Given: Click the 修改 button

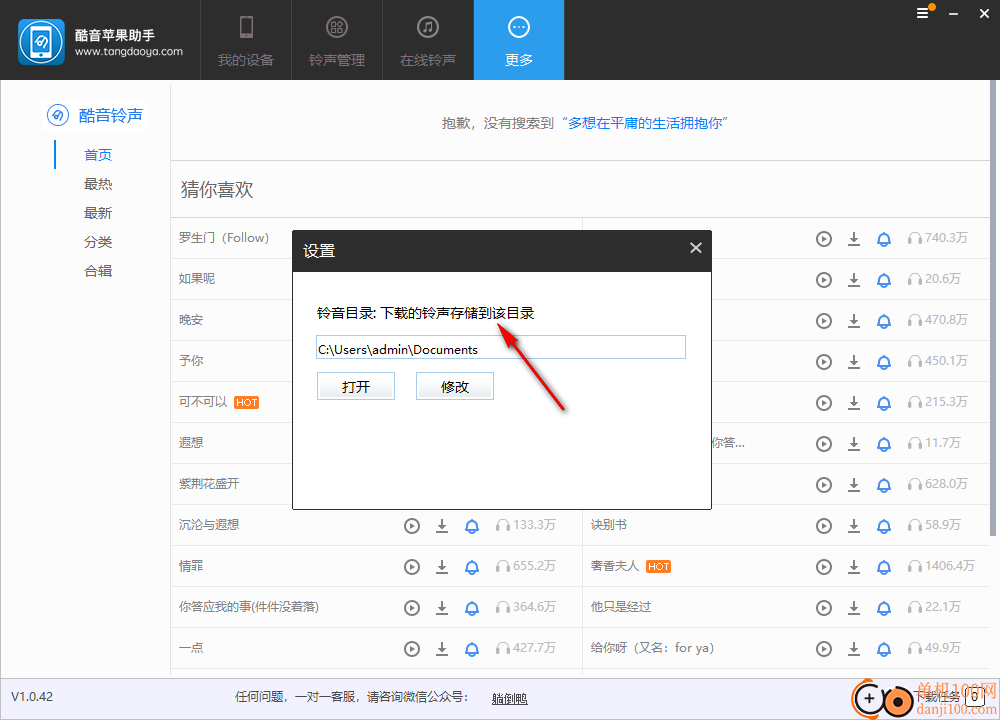Looking at the screenshot, I should [x=455, y=386].
